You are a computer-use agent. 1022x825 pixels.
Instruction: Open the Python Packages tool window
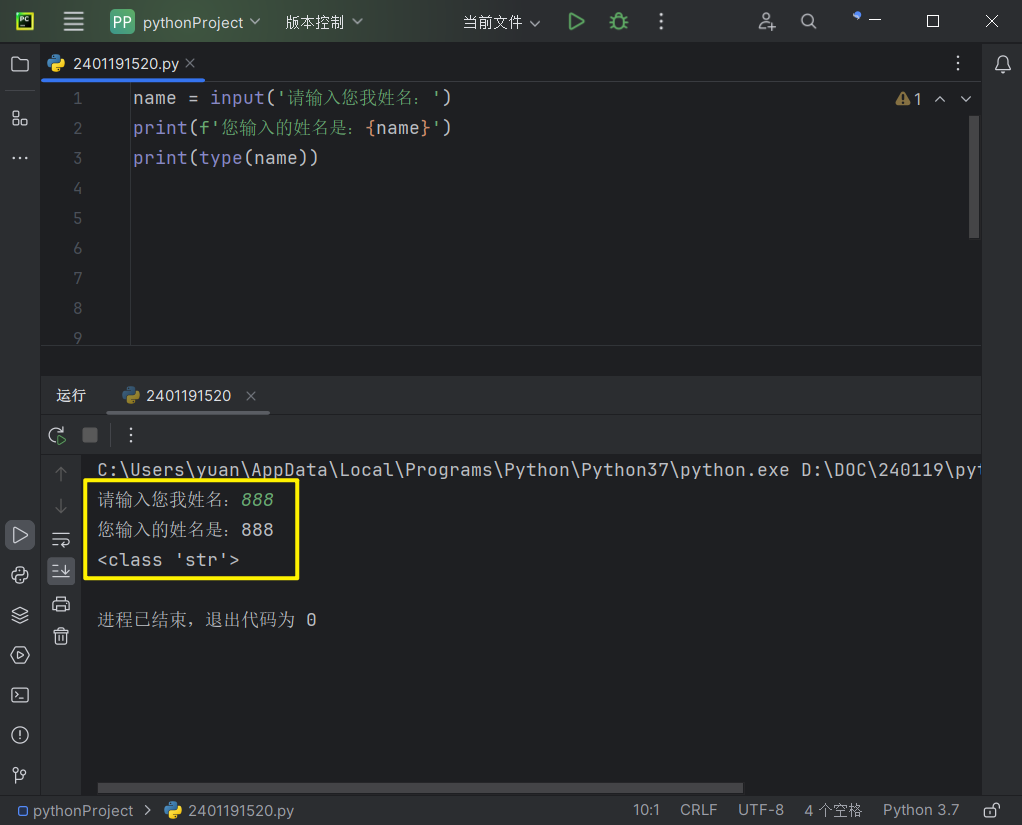pos(20,575)
